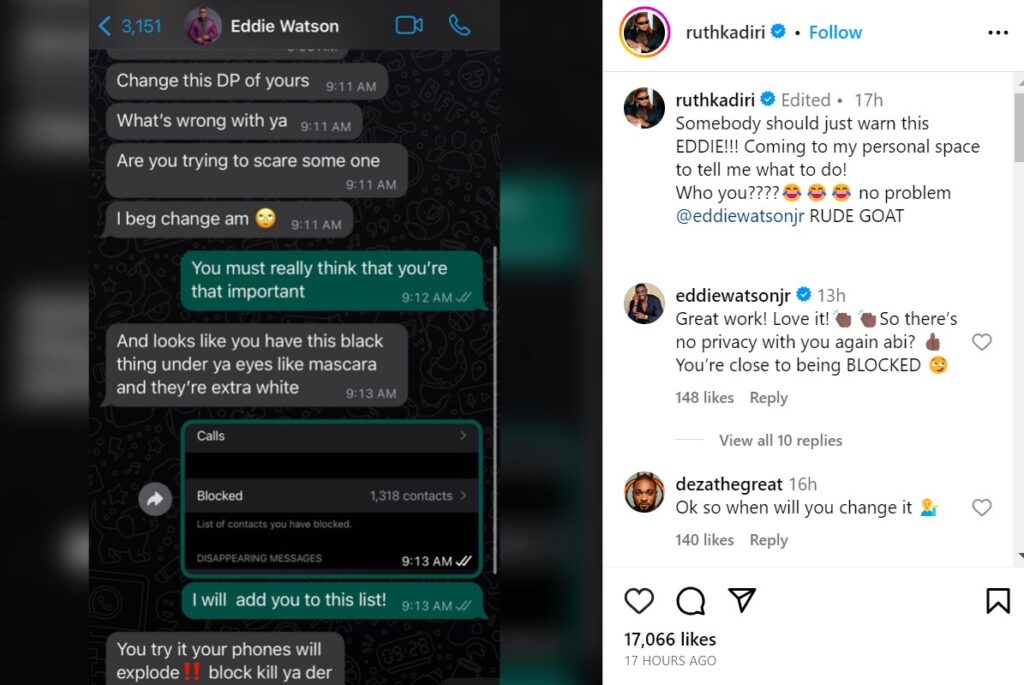Image resolution: width=1024 pixels, height=685 pixels.
Task: Open comments via speech bubble icon
Action: [x=690, y=601]
